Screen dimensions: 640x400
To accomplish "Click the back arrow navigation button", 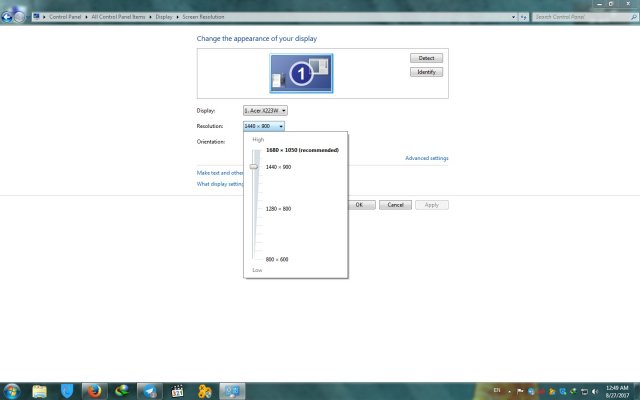I will pyautogui.click(x=8, y=16).
